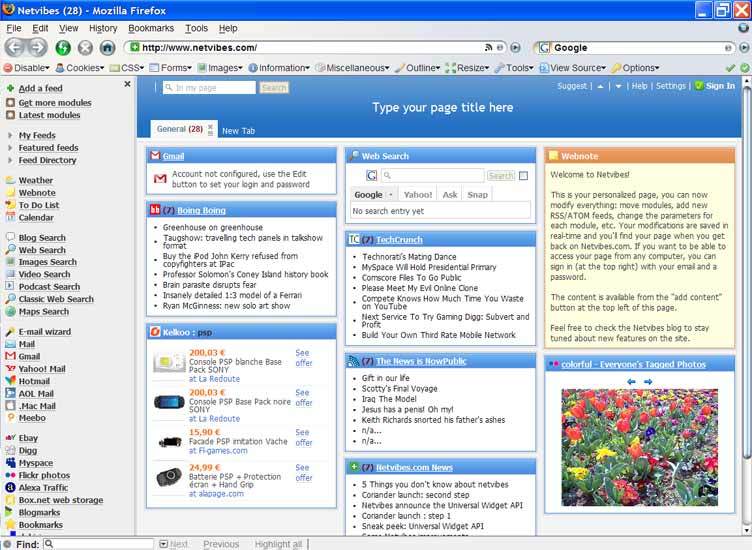Image resolution: width=752 pixels, height=550 pixels.
Task: Click the AOL Mail icon
Action: tap(10, 393)
